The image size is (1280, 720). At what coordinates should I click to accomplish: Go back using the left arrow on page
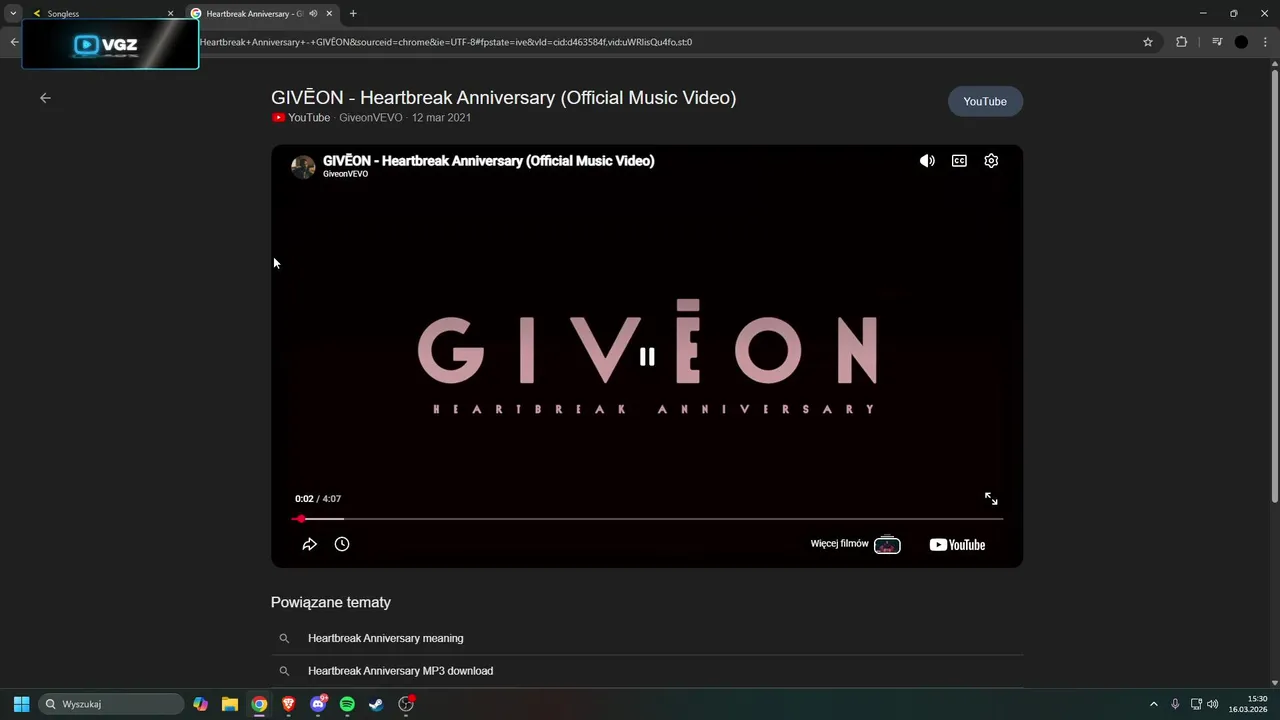point(45,98)
